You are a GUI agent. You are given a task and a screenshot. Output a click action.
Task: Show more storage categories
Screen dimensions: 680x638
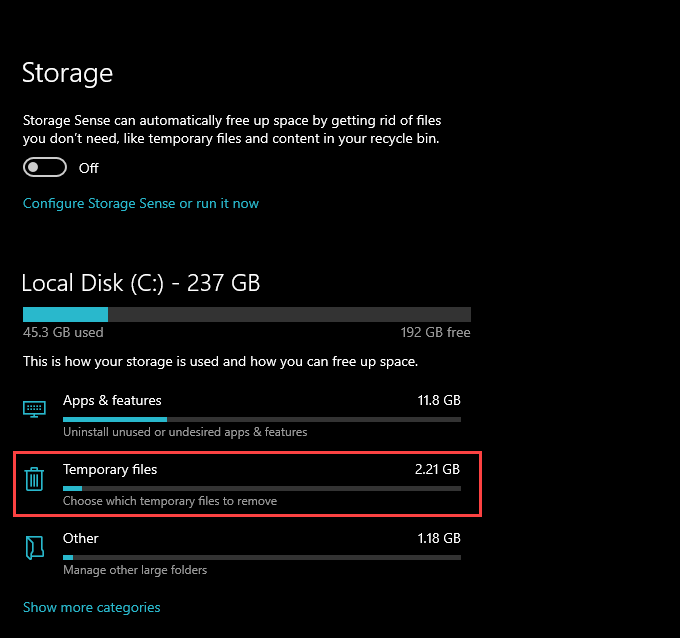91,607
